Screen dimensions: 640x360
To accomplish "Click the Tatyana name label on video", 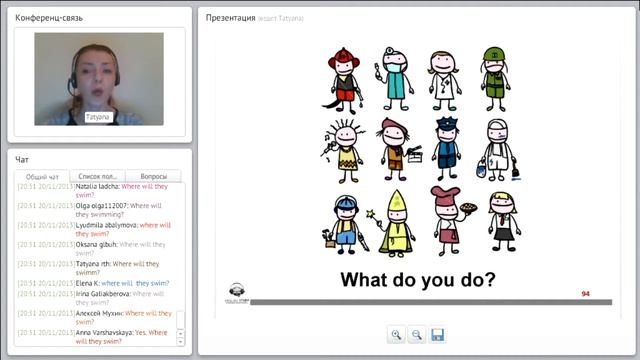I will pos(98,117).
